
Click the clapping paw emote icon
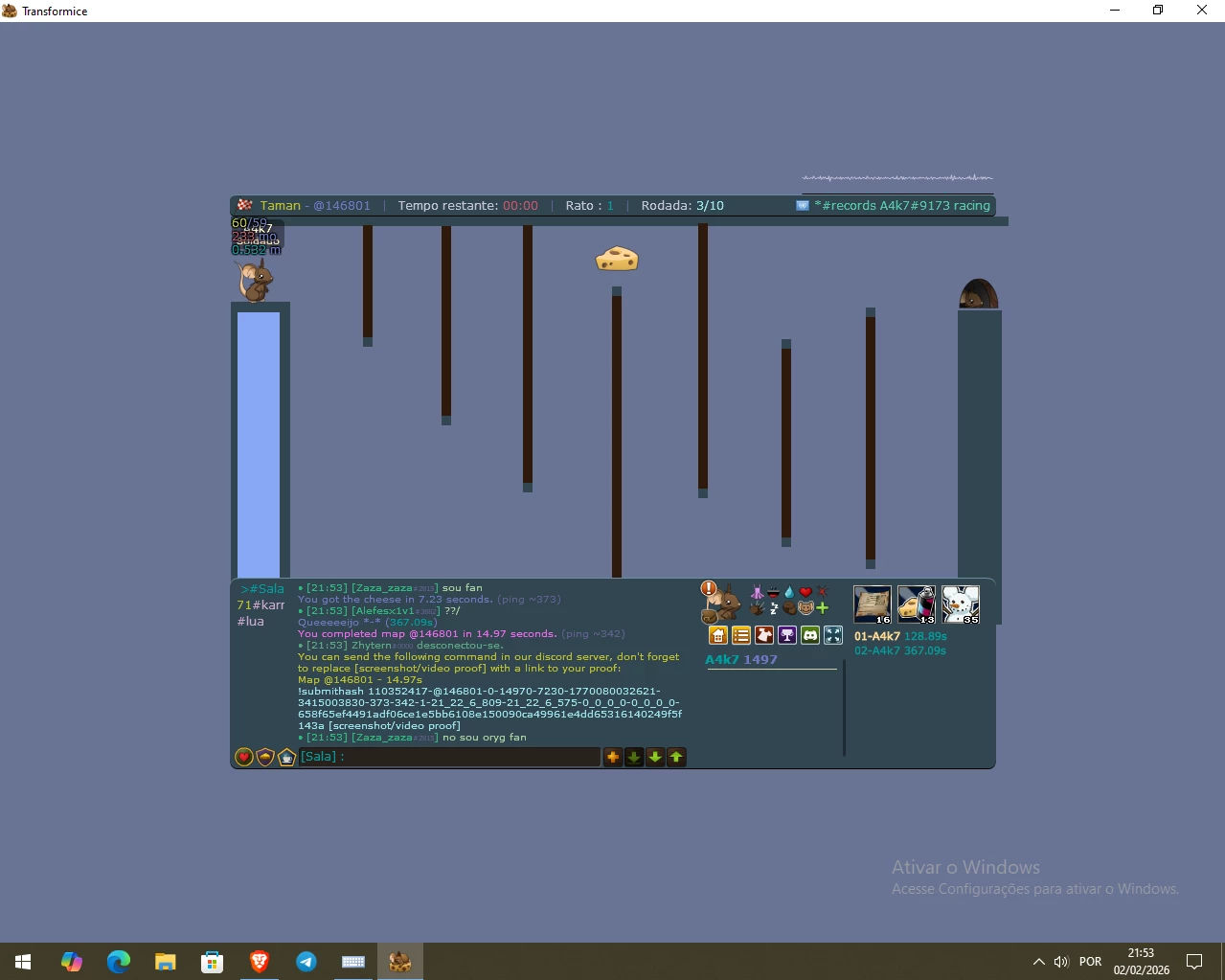(757, 607)
